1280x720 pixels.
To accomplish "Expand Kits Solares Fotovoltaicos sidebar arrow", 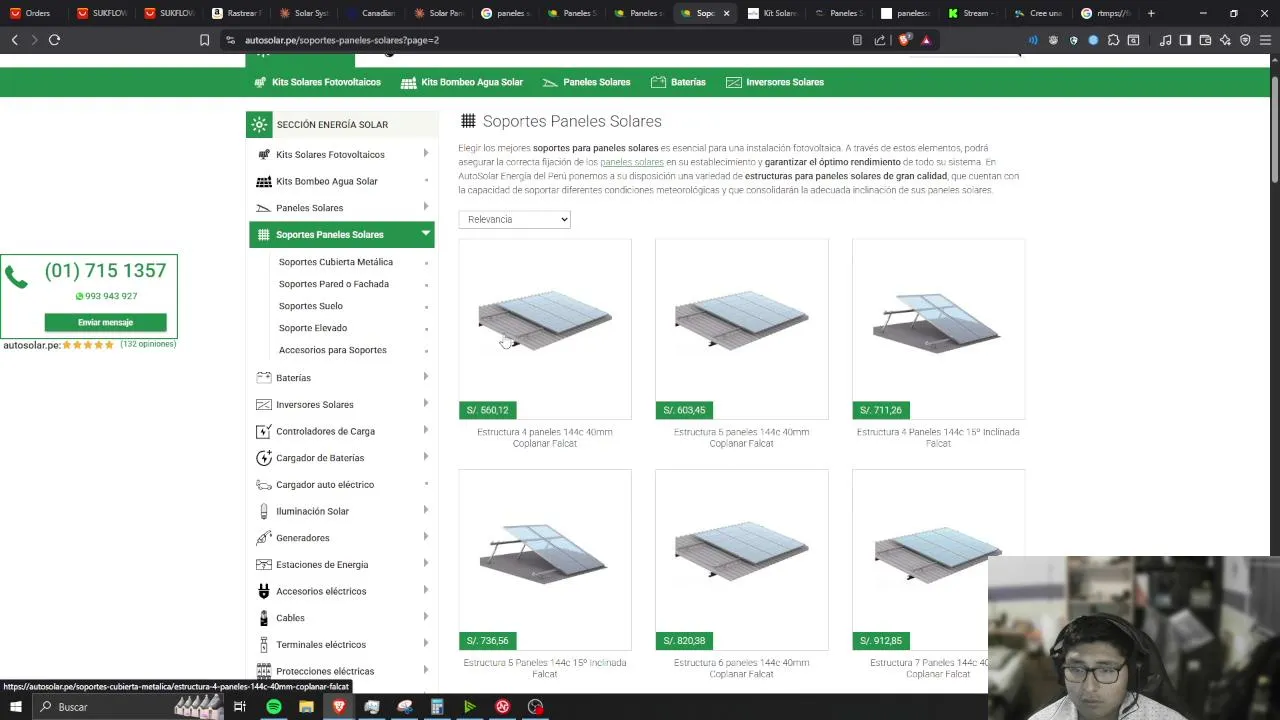I will [x=426, y=153].
